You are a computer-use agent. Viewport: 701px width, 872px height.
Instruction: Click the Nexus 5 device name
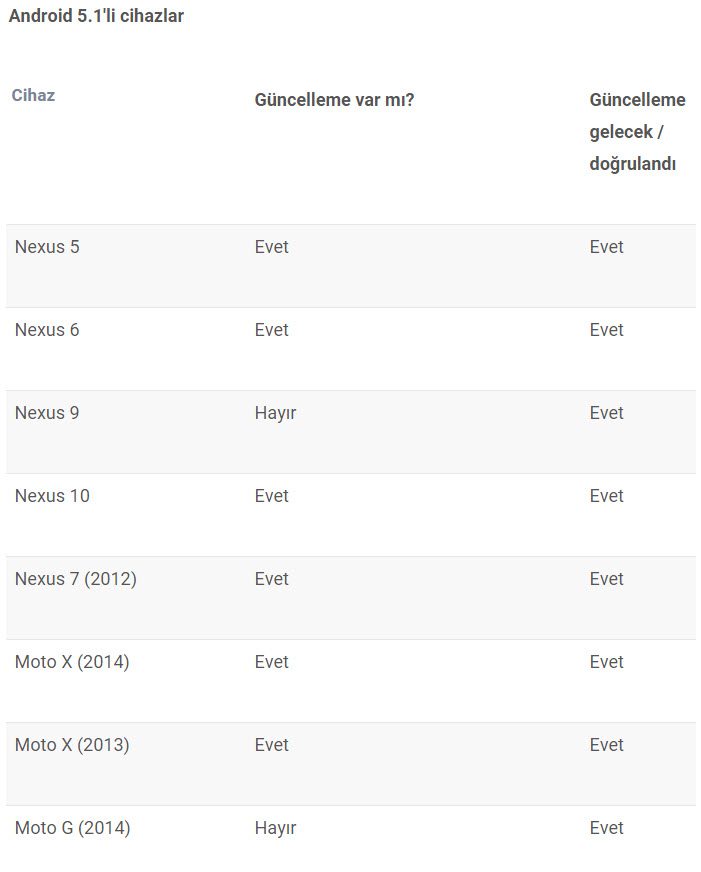point(47,246)
